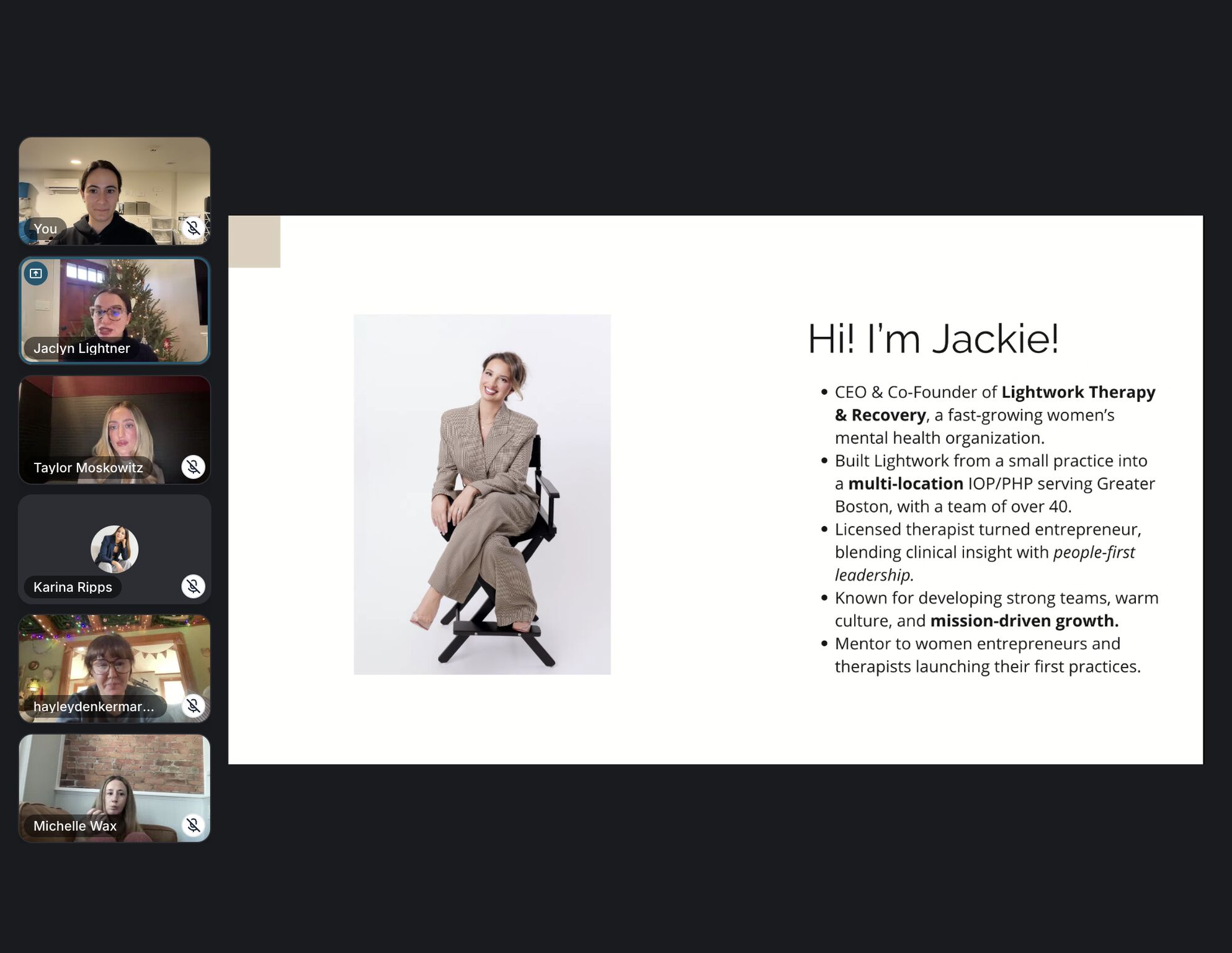Screen dimensions: 1232x953
Task: Click the Taylor Moskowitz name label
Action: (88, 467)
